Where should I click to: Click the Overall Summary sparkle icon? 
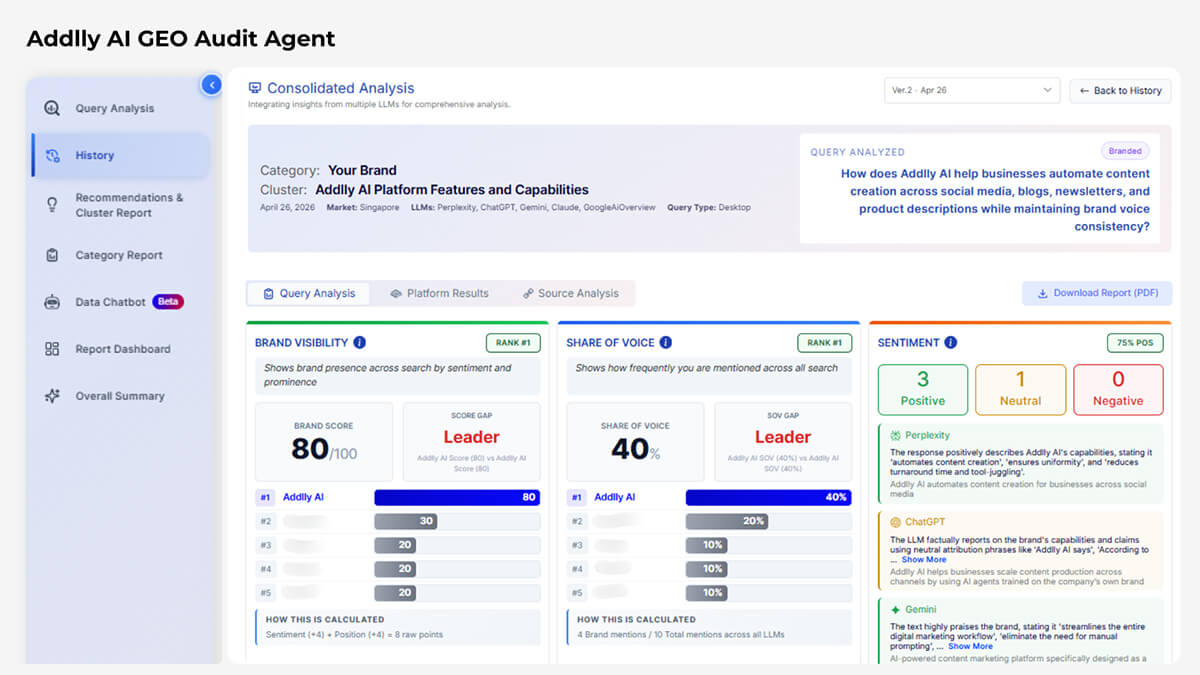tap(52, 396)
